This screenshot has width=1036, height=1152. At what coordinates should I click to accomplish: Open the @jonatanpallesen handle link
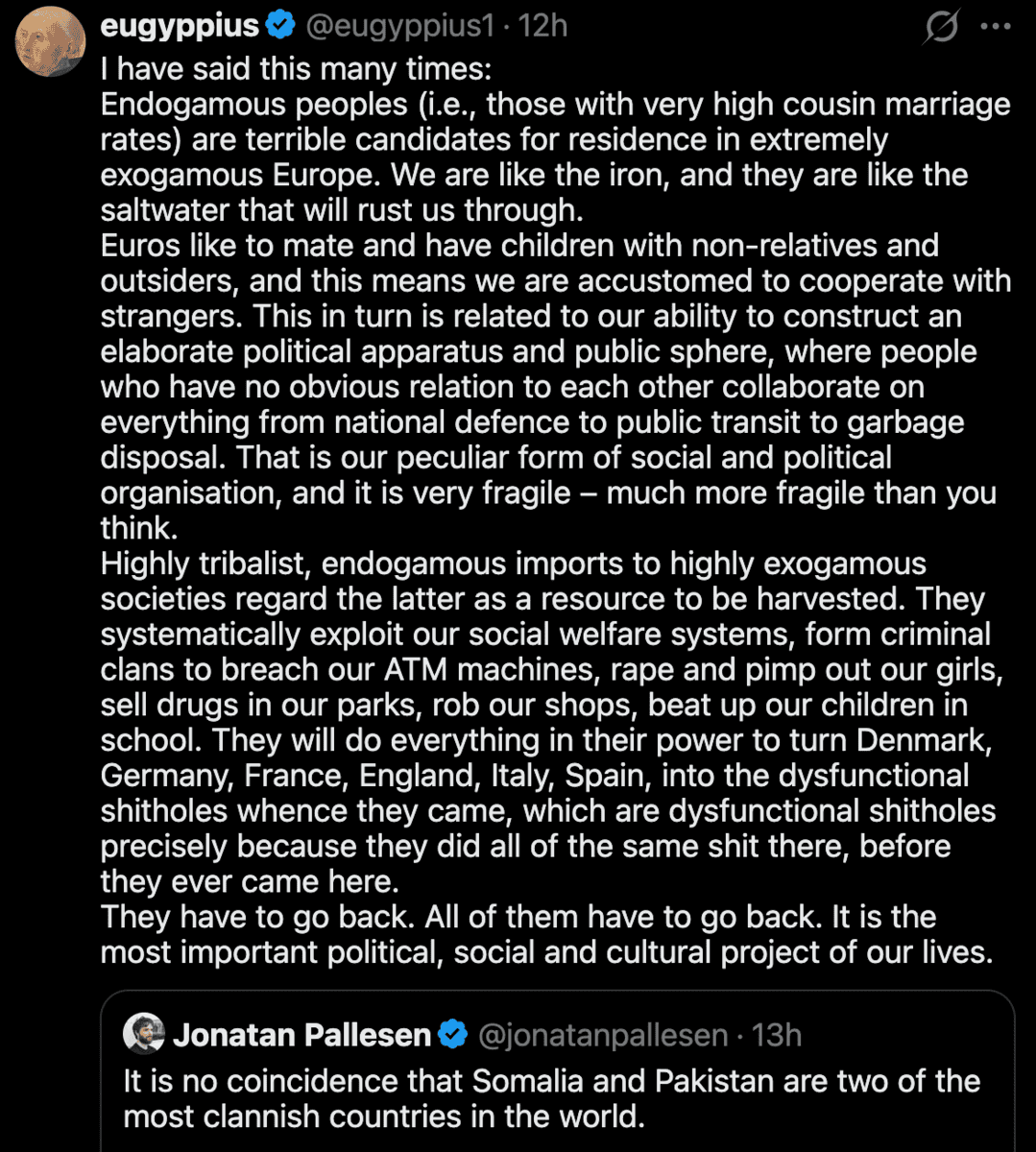[602, 1035]
